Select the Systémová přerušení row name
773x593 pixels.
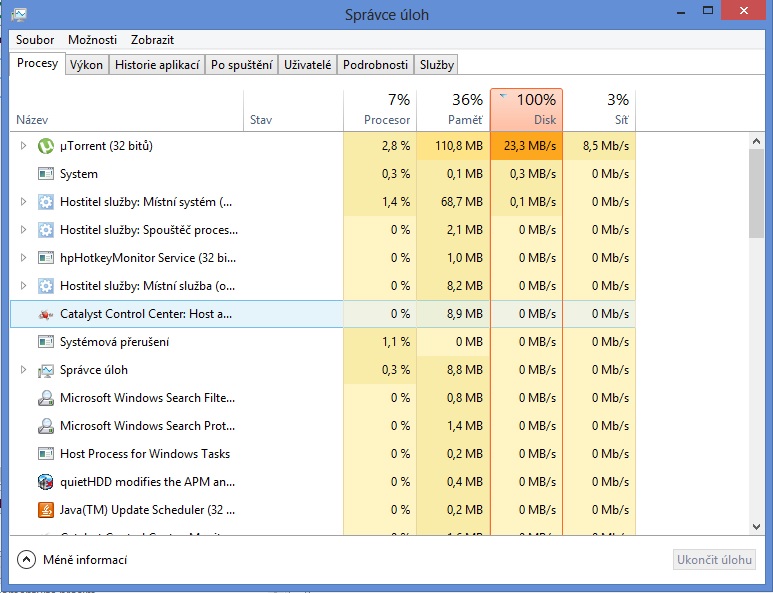114,342
